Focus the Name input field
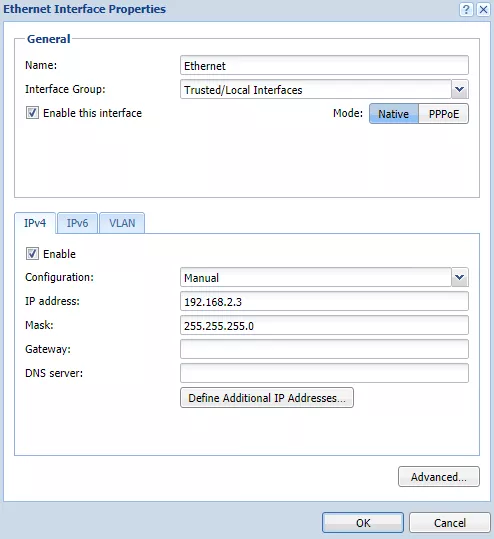Viewport: 494px width, 539px height. click(324, 65)
